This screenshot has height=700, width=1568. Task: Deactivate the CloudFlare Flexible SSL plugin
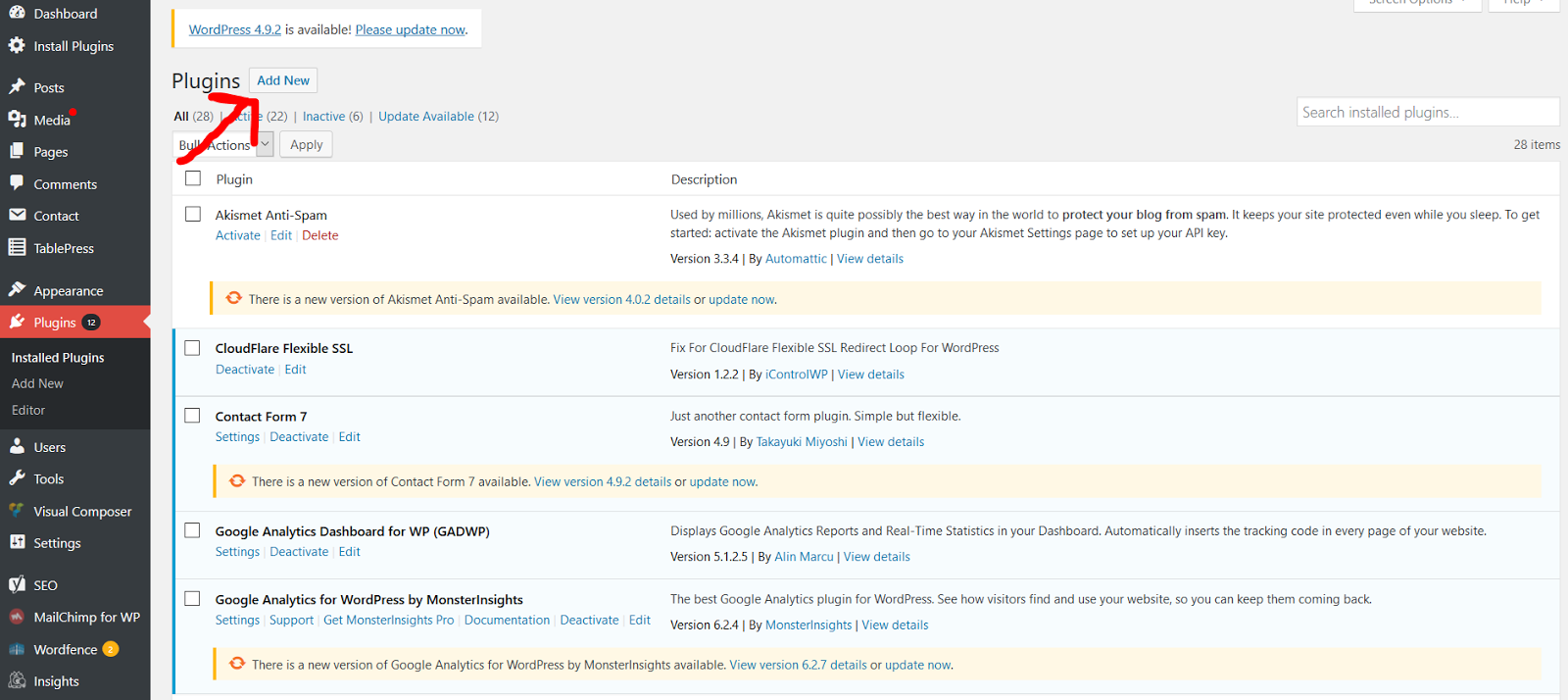pos(245,370)
